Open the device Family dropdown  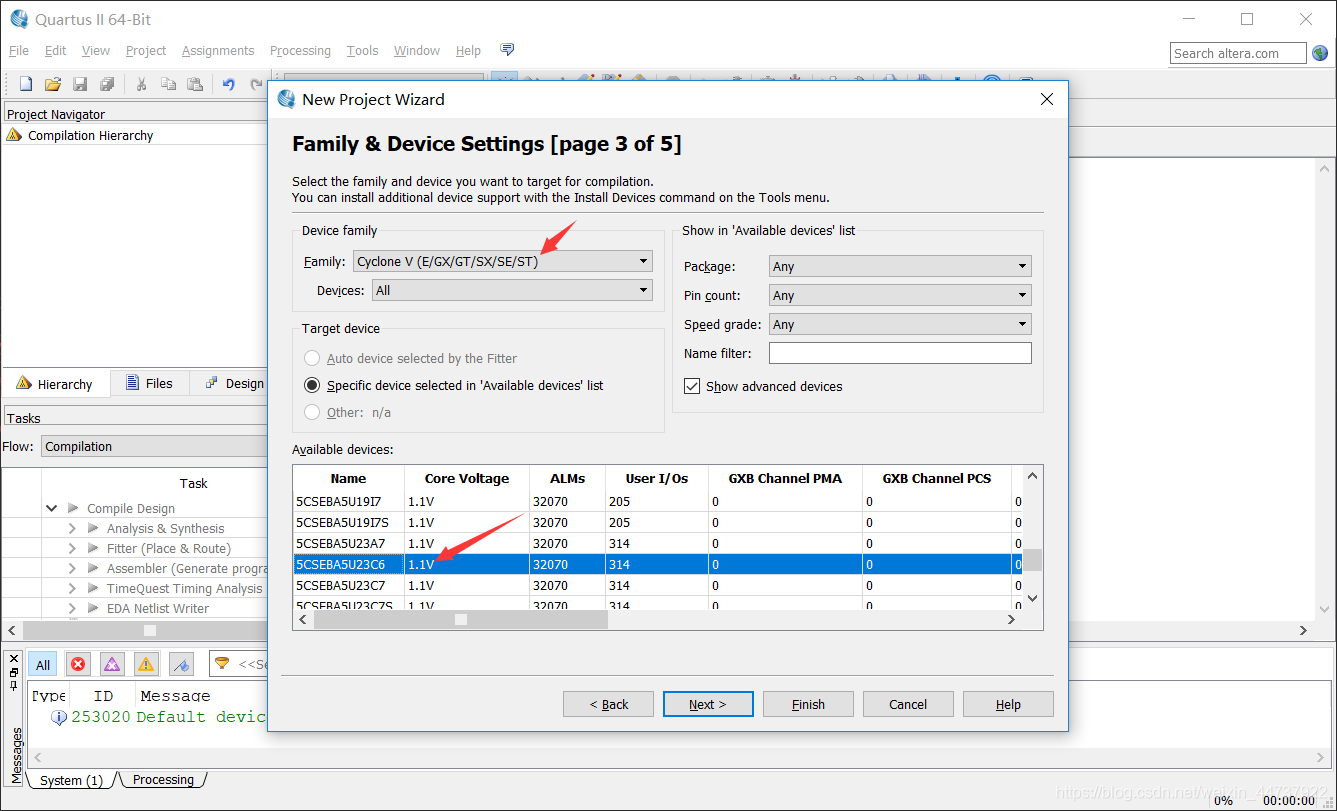pyautogui.click(x=503, y=261)
